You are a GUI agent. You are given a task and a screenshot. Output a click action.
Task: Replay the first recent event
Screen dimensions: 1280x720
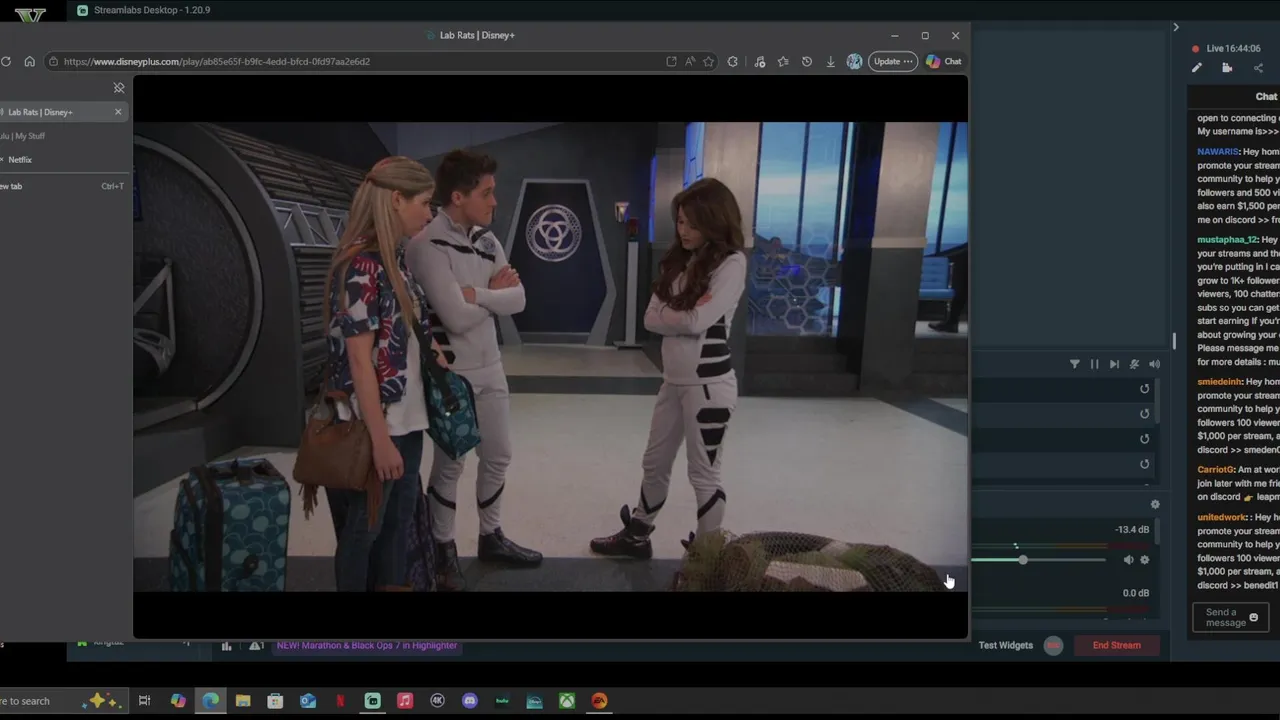tap(1145, 389)
